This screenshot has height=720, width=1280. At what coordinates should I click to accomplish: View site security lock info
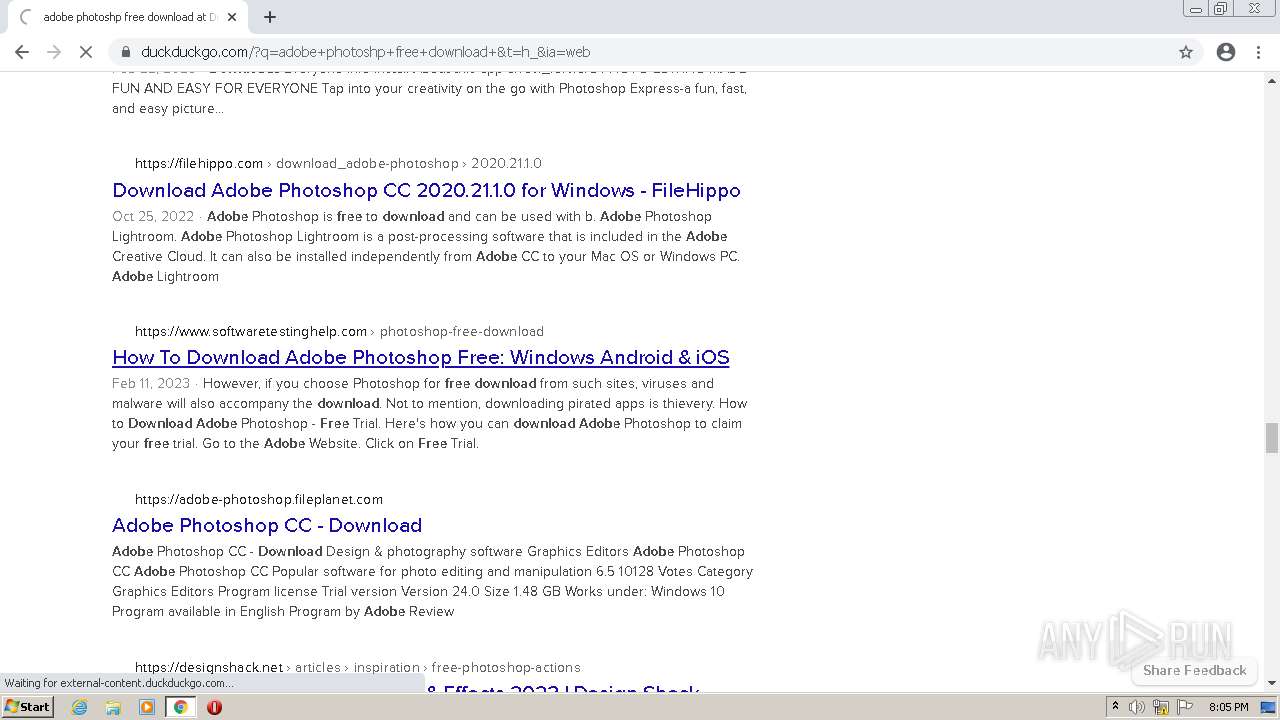[125, 52]
